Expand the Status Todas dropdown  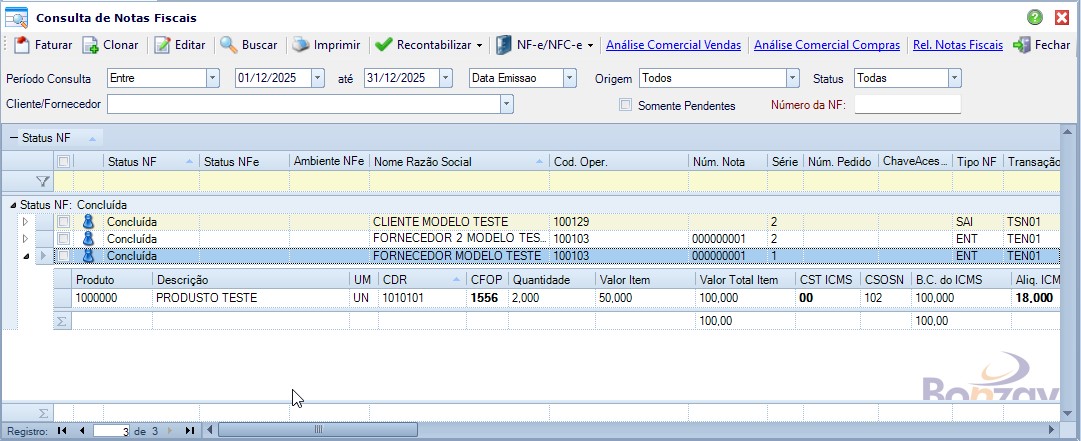tap(955, 78)
